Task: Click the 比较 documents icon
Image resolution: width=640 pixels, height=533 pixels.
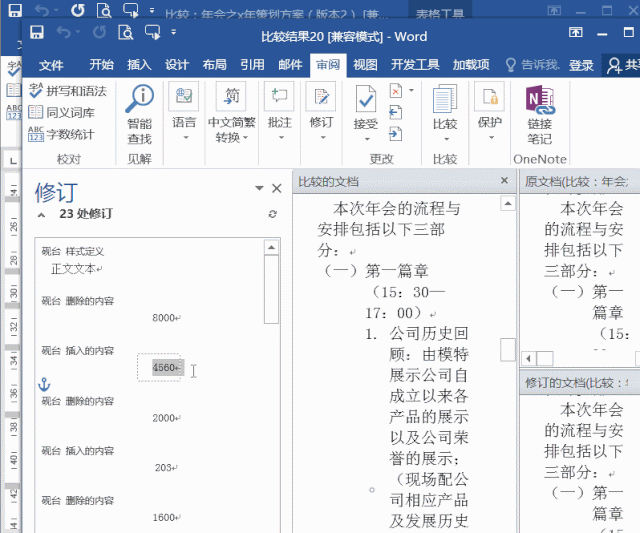Action: [x=444, y=98]
